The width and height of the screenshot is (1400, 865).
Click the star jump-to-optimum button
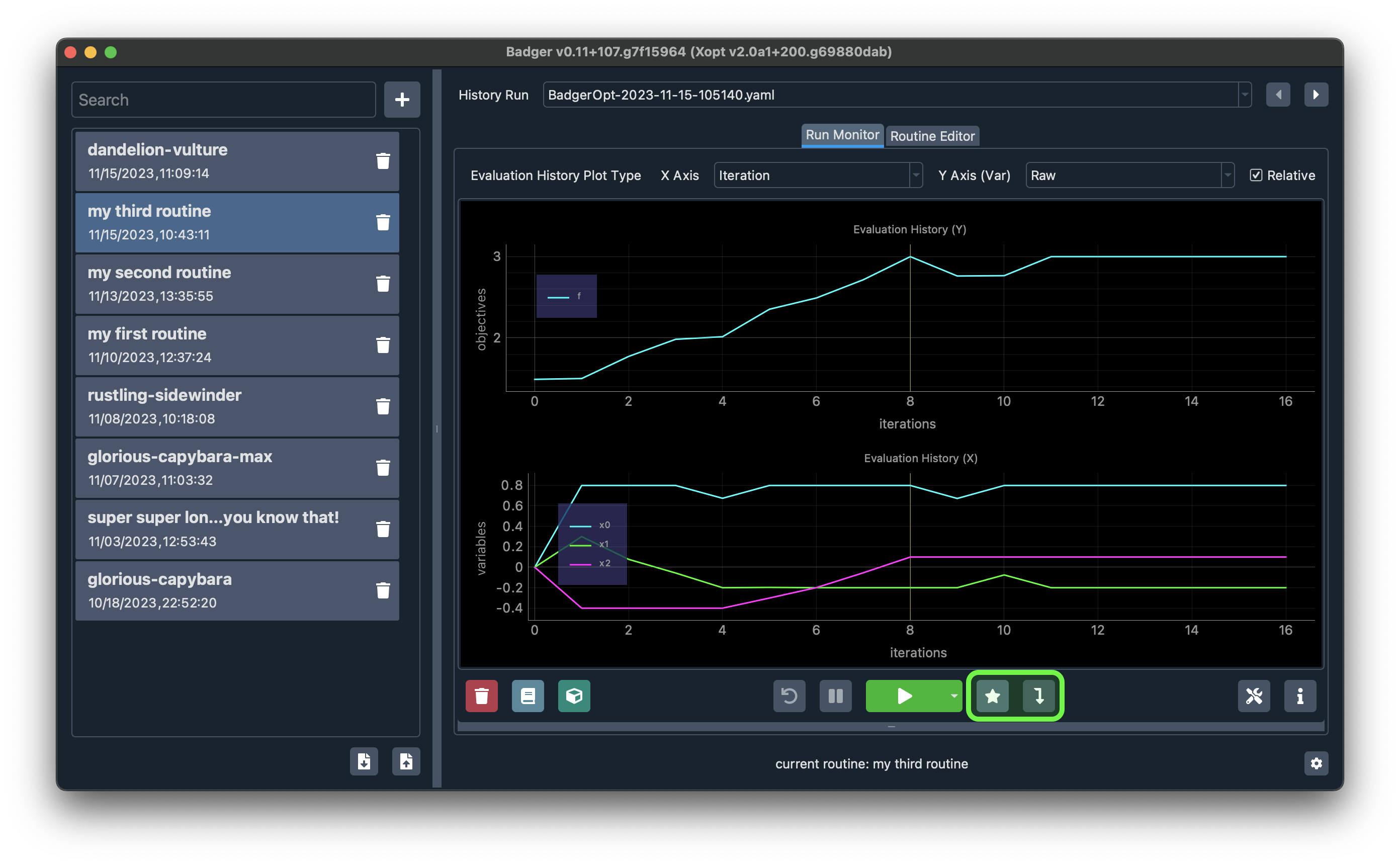993,696
